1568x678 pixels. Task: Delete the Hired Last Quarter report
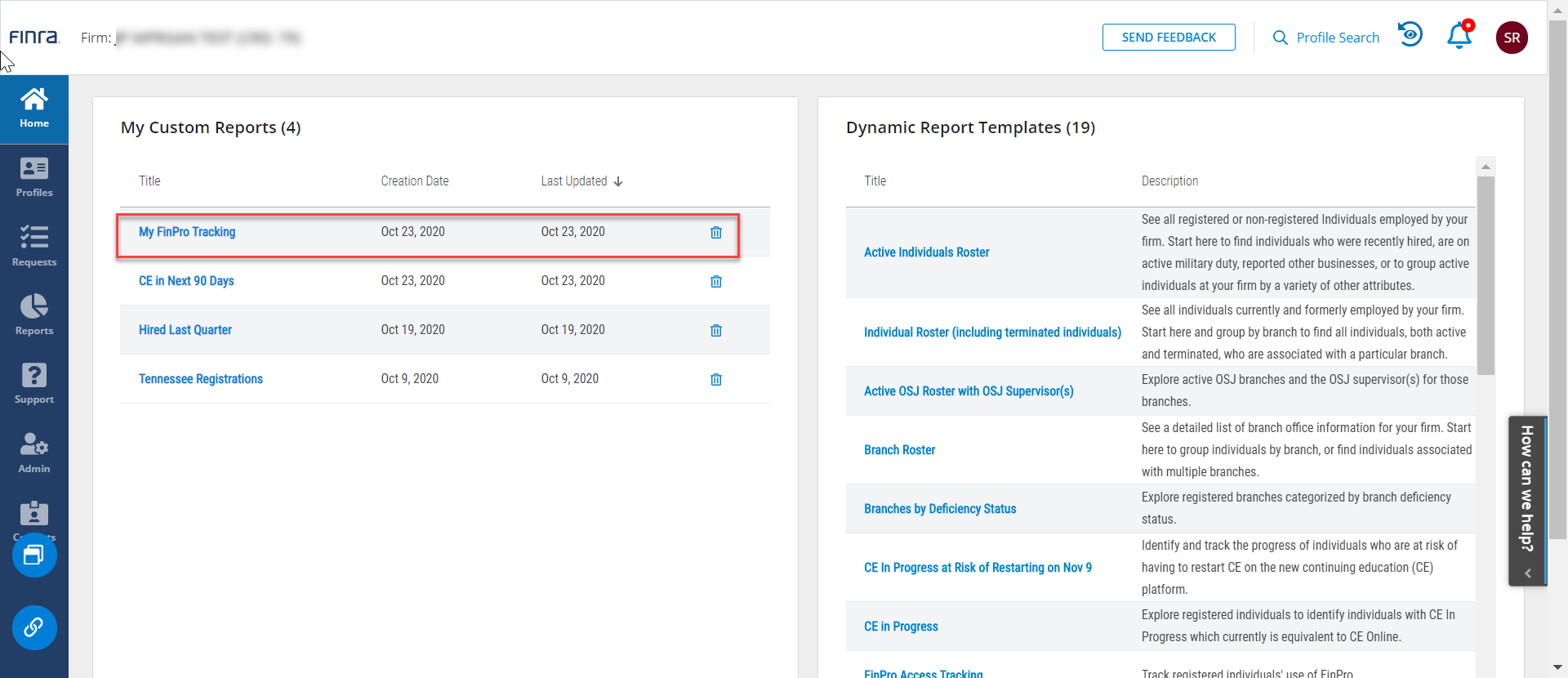(715, 331)
